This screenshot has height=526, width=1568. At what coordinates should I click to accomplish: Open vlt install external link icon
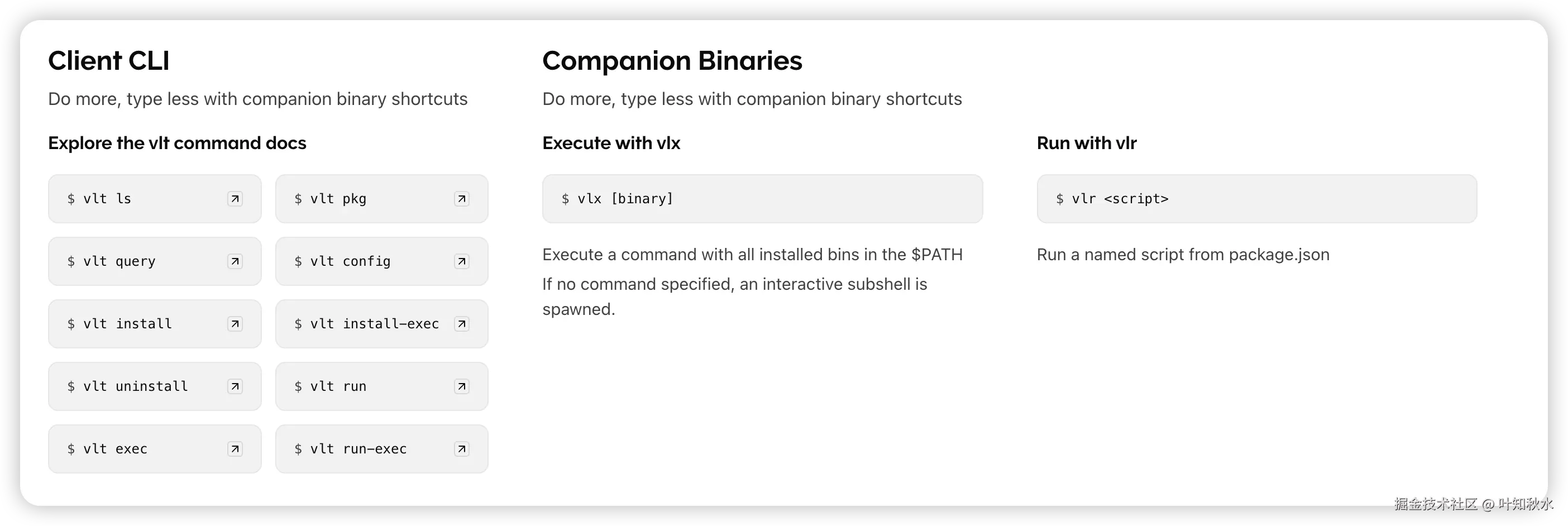pos(235,324)
